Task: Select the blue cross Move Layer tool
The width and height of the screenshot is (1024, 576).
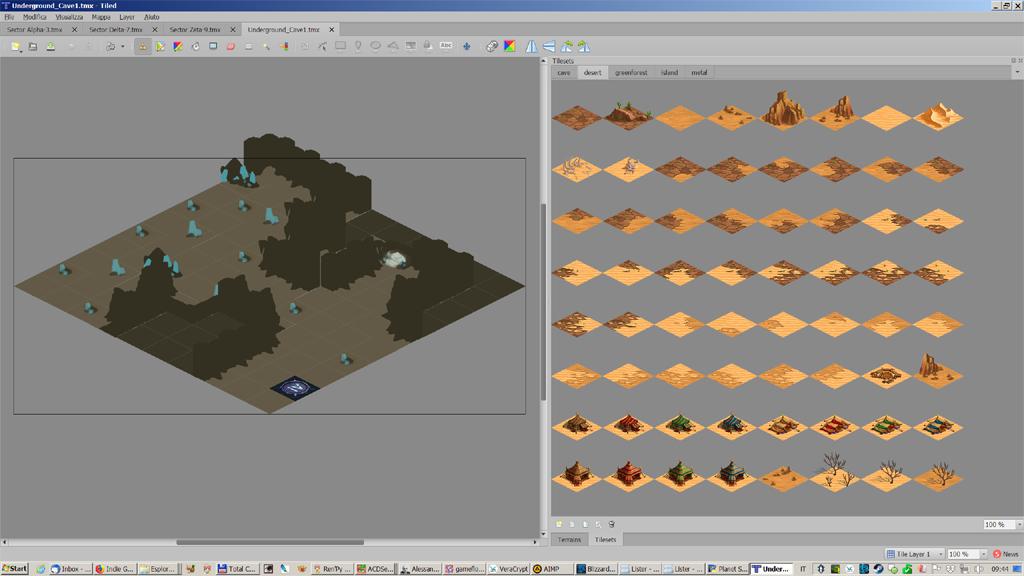Action: click(x=466, y=46)
